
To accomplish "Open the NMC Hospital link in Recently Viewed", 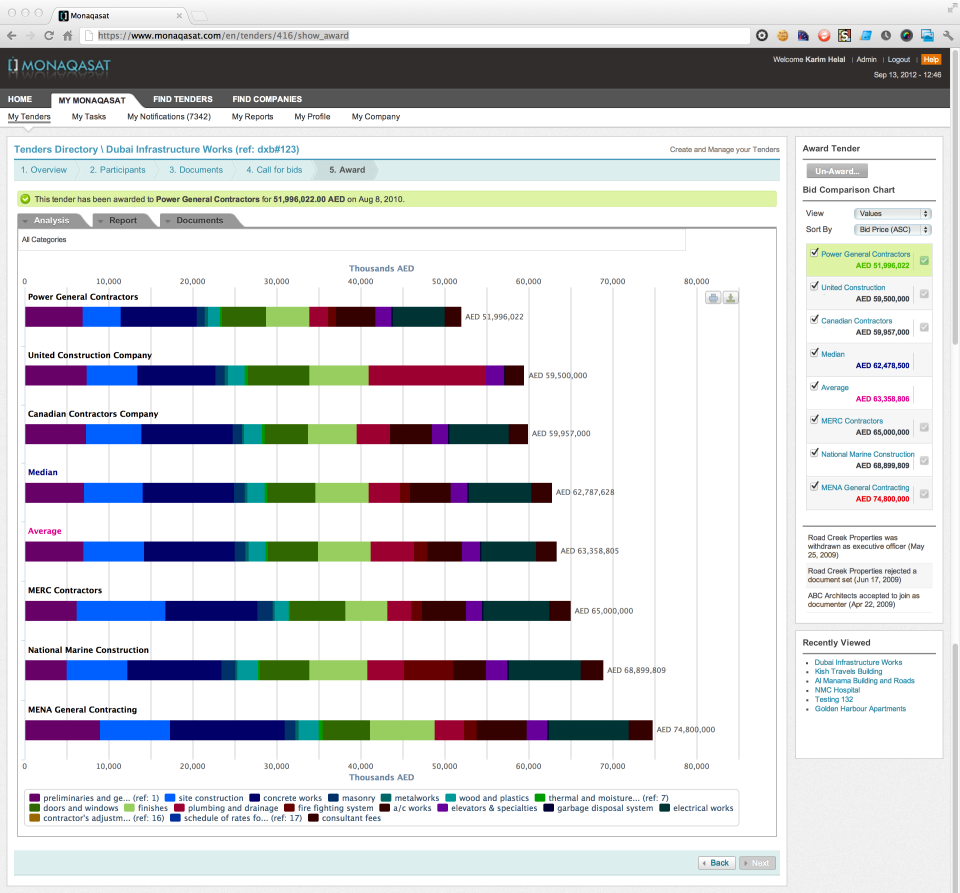I will [x=837, y=689].
